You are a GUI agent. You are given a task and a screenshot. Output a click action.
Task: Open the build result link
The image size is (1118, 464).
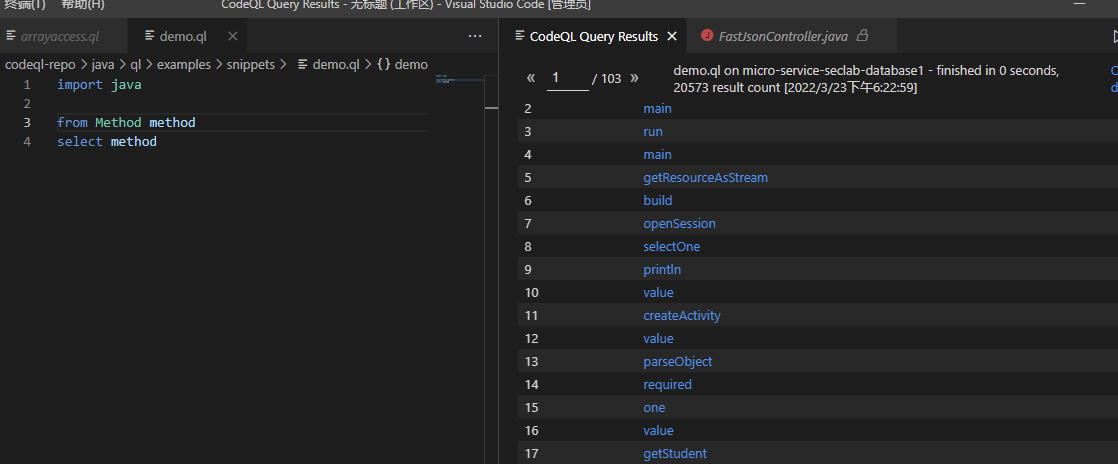click(x=657, y=200)
